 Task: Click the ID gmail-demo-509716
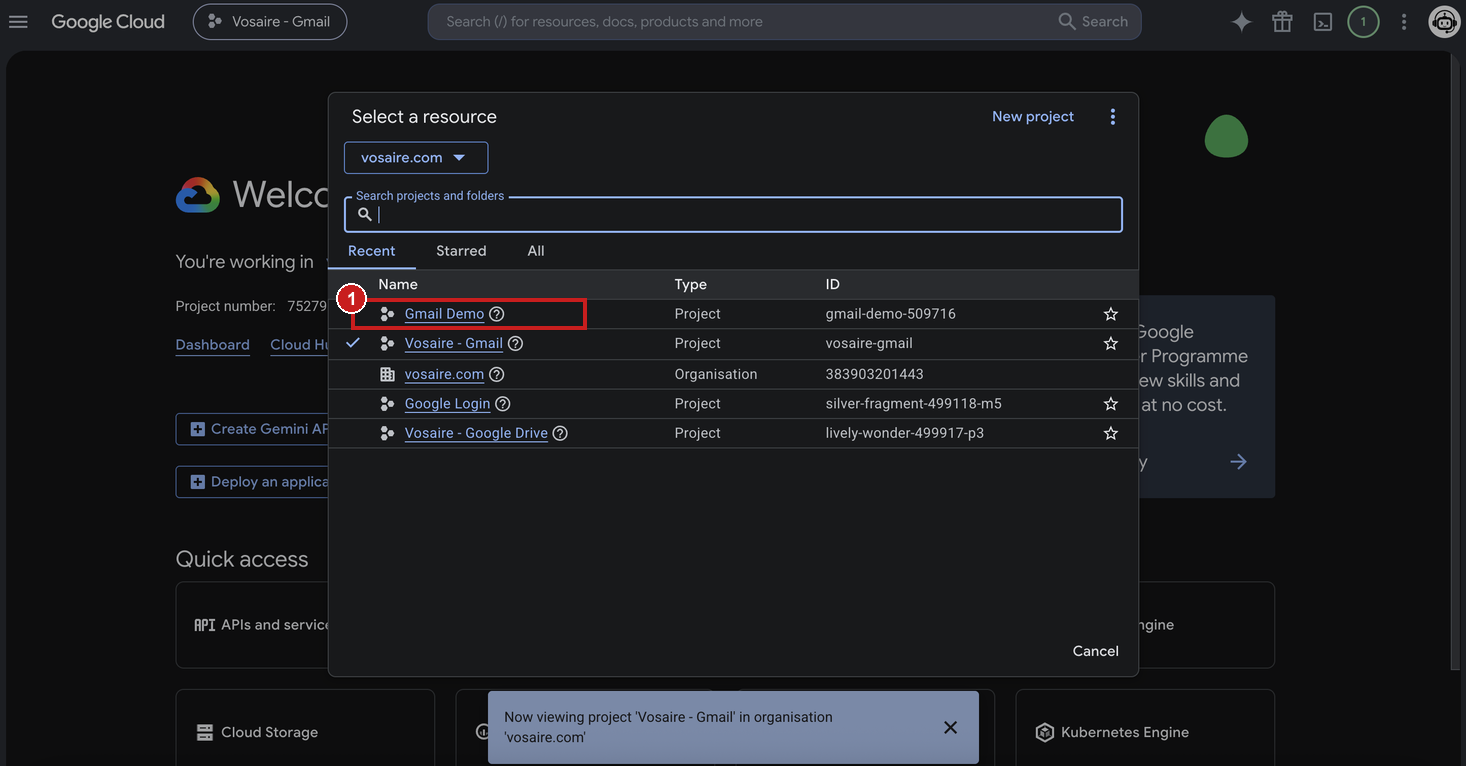pos(891,314)
